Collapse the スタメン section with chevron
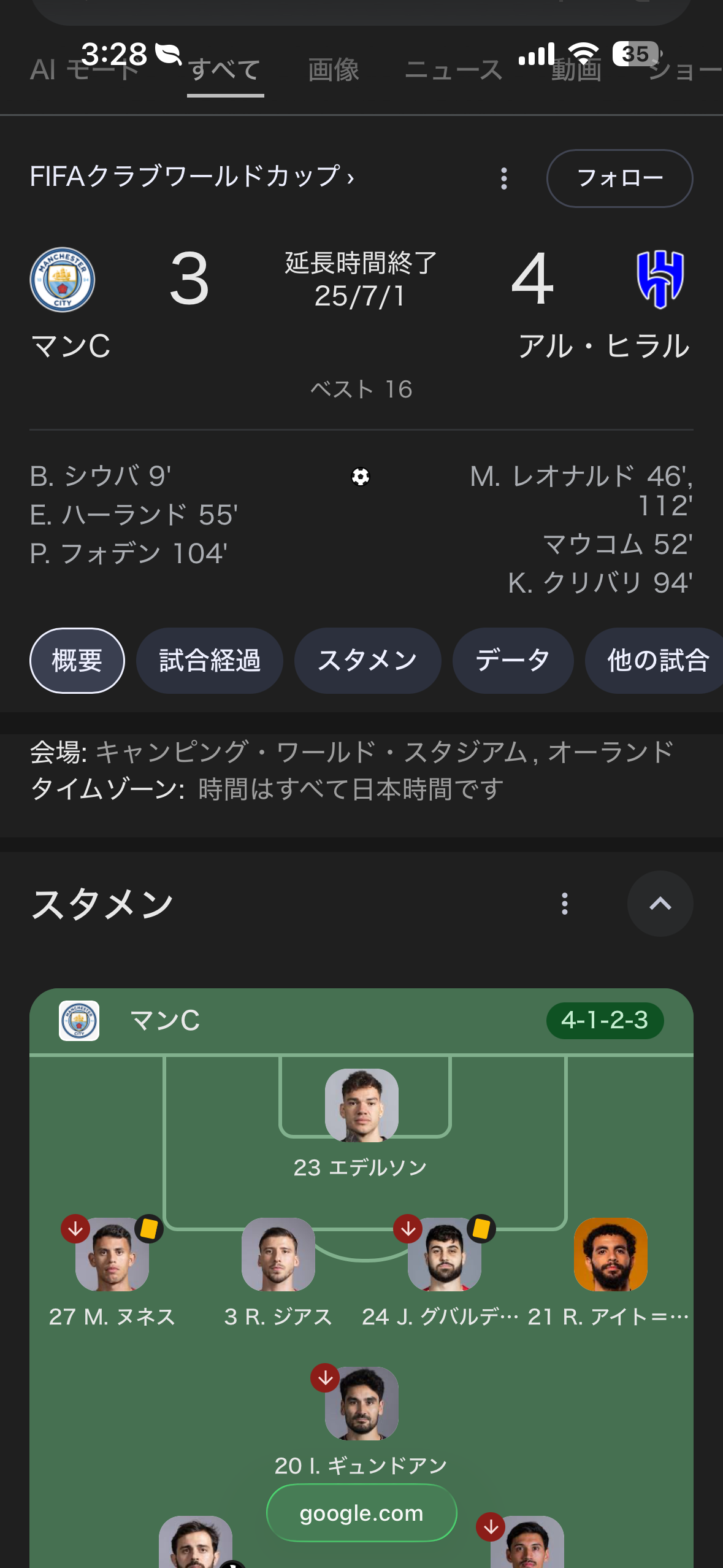The width and height of the screenshot is (723, 1568). 660,904
